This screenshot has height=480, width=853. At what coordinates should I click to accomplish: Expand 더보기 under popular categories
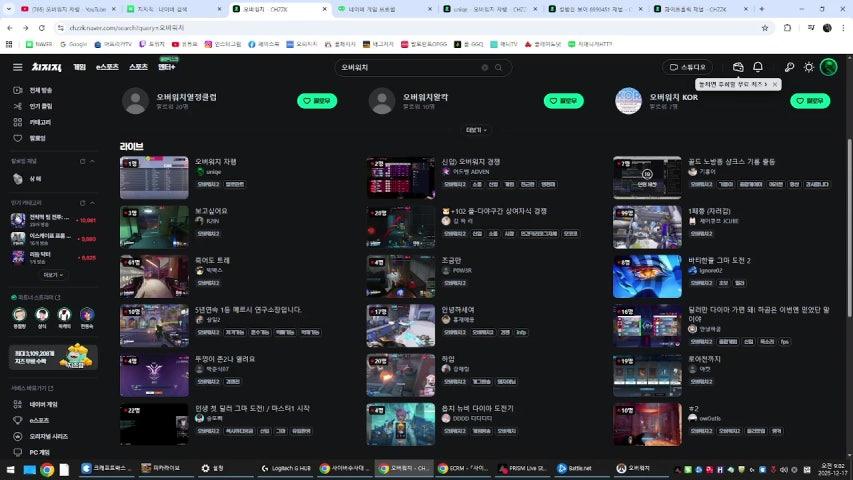coord(53,275)
